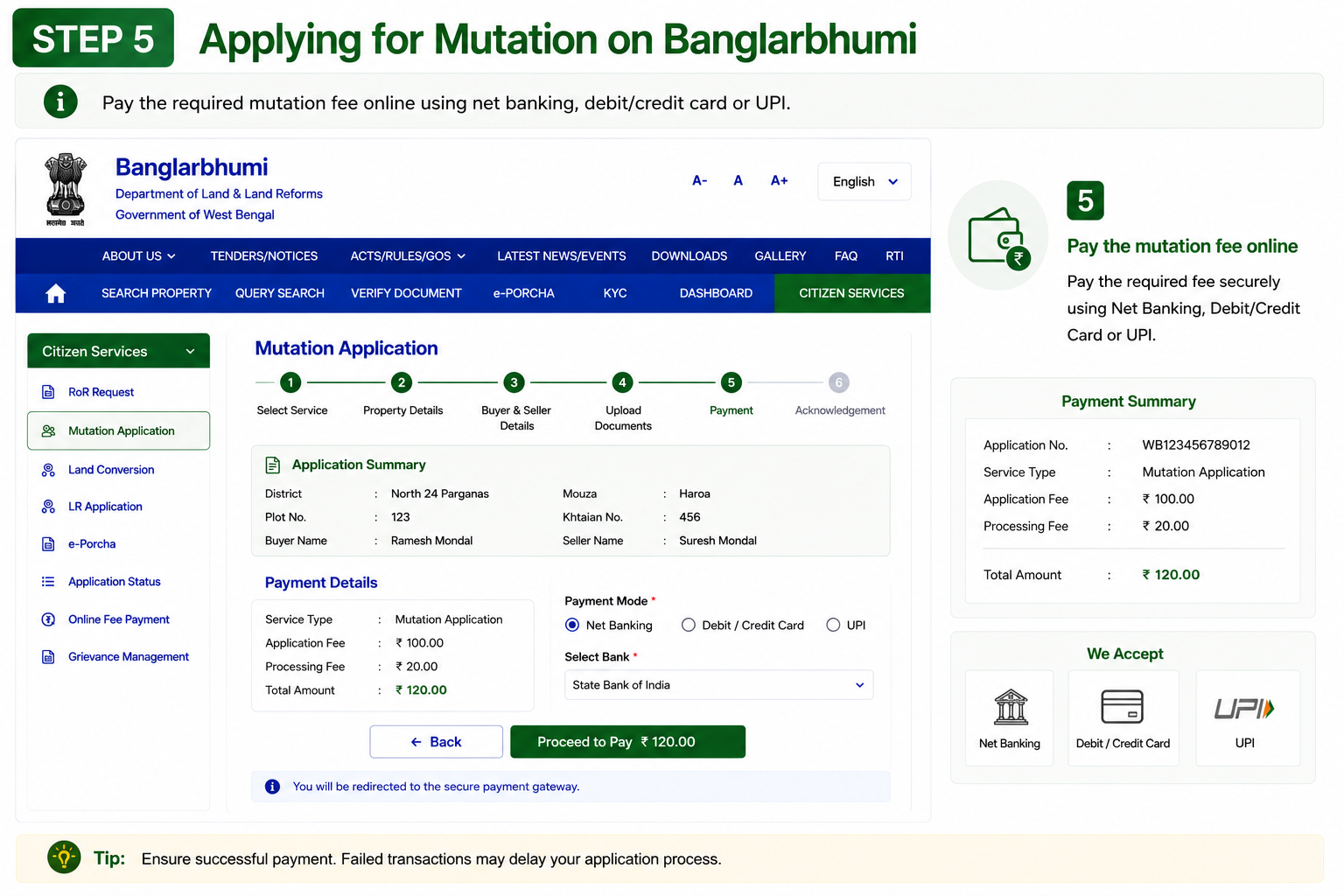Click step 2 Property Details circle
The width and height of the screenshot is (1344, 896).
(402, 382)
